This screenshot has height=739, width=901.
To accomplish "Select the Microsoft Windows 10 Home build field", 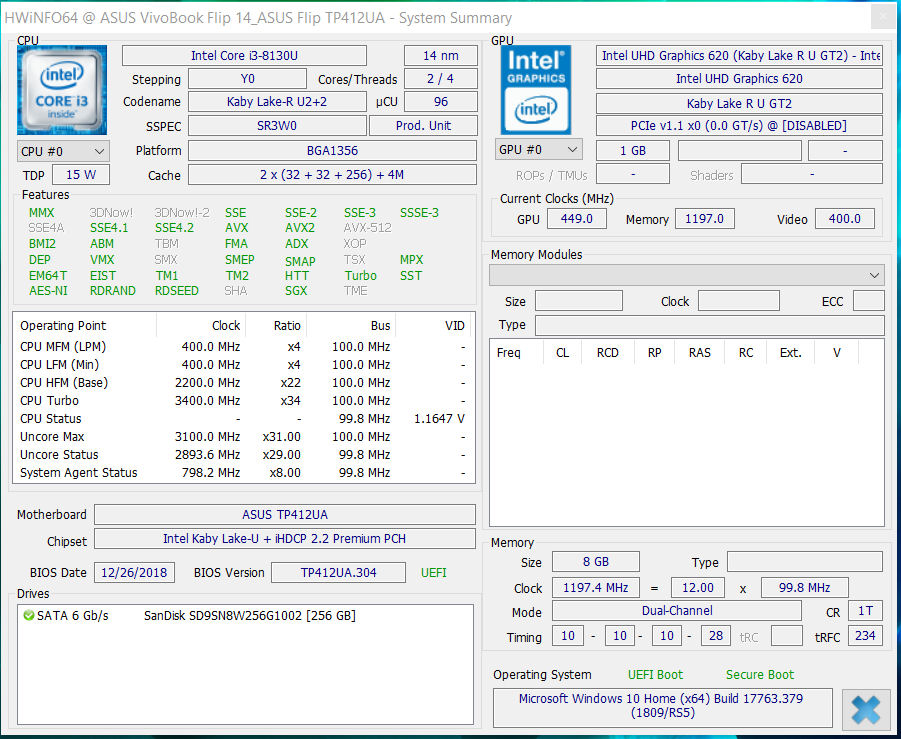I will click(663, 706).
